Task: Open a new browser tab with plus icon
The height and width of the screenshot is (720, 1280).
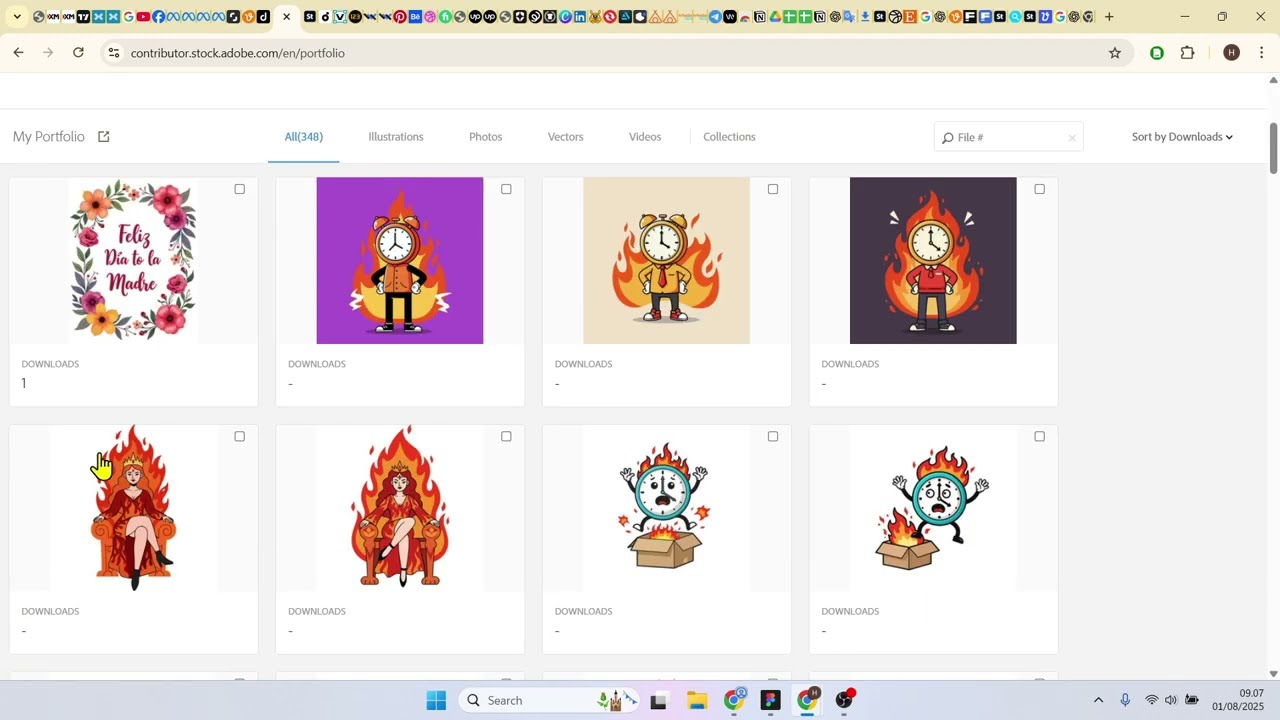Action: pos(1109,16)
